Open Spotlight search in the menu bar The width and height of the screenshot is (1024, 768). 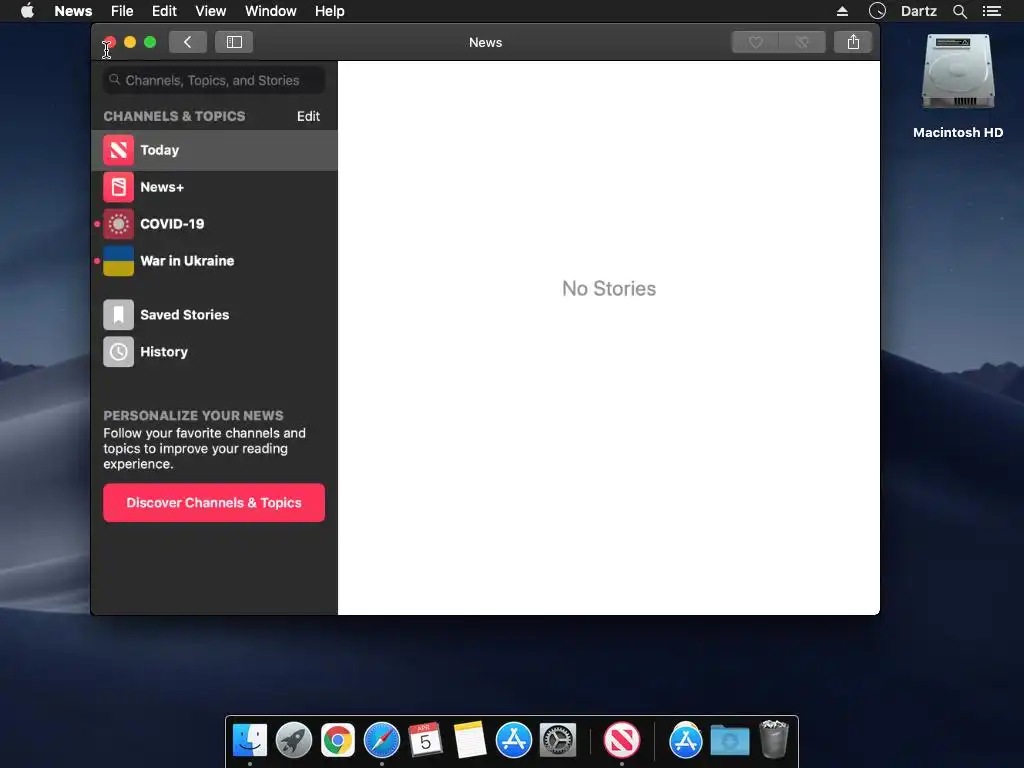(x=959, y=11)
